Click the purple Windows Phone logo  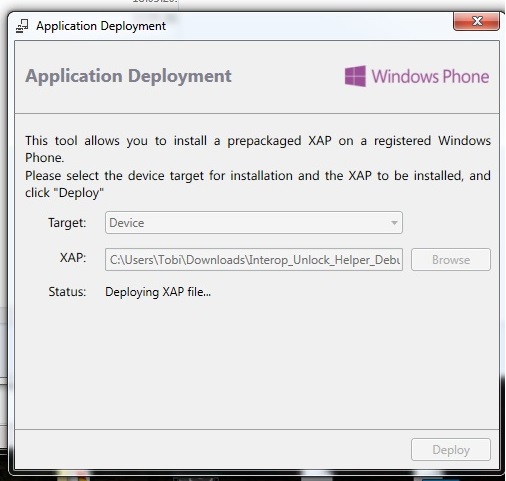(x=355, y=76)
